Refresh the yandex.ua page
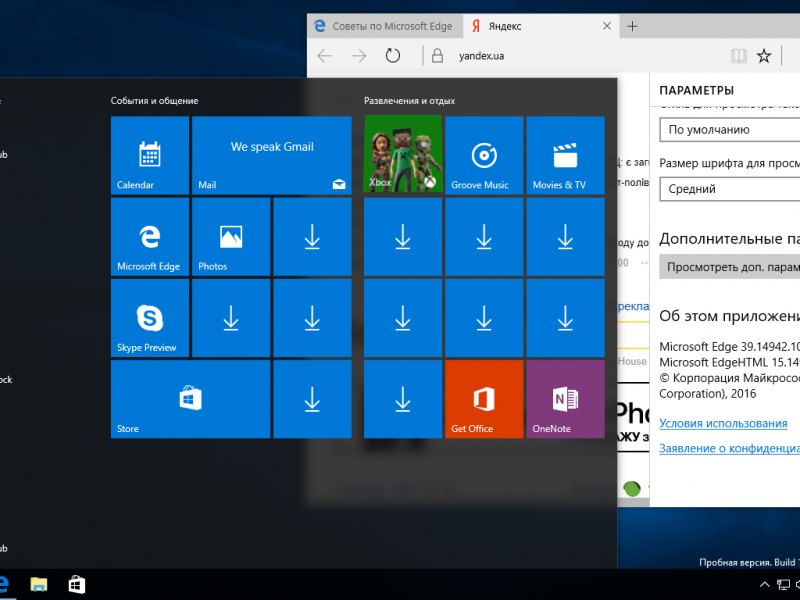Viewport: 800px width, 600px height. point(393,56)
